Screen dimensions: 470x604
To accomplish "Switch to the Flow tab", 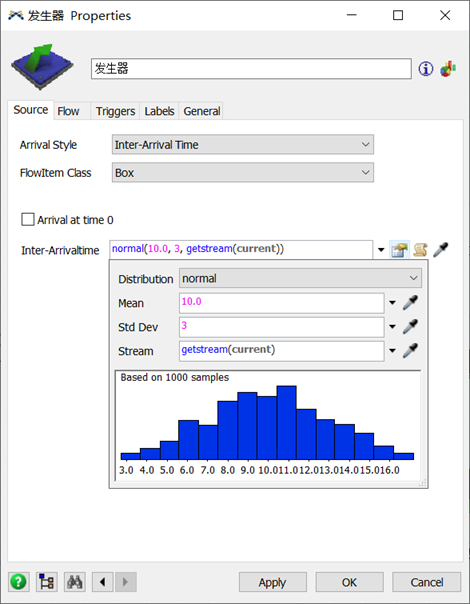I will click(69, 111).
